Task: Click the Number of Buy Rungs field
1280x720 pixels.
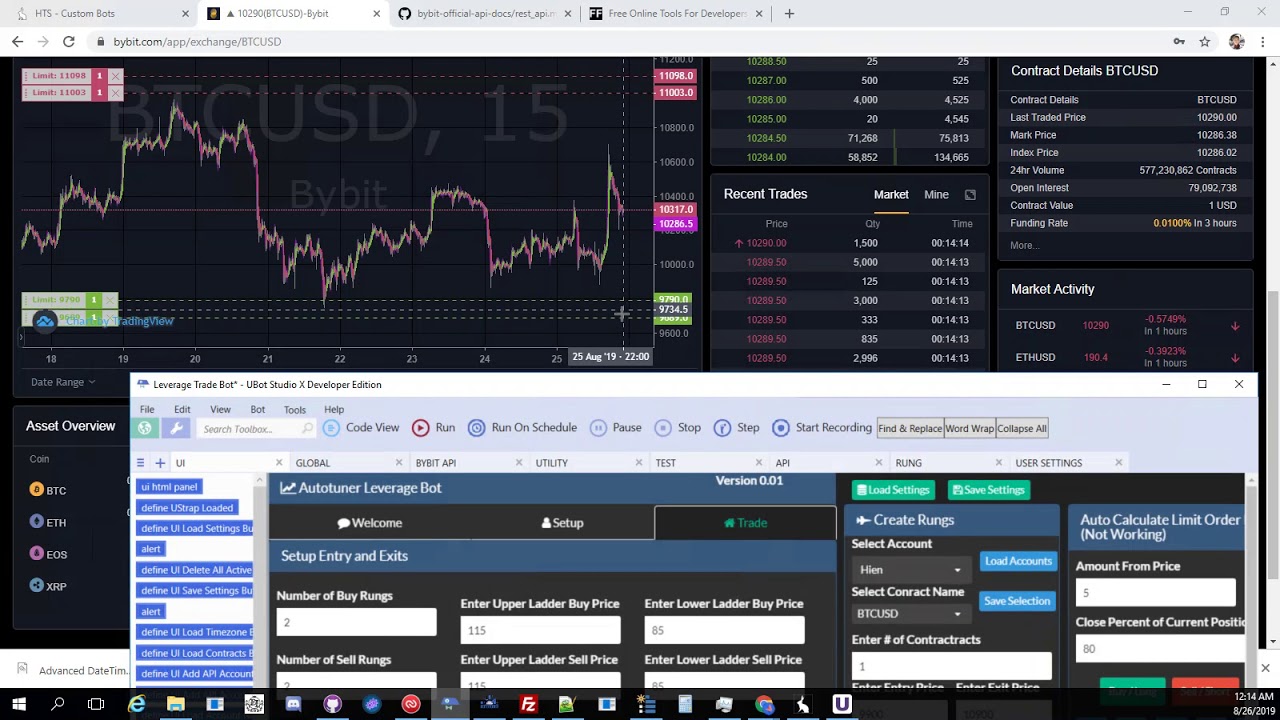Action: (356, 623)
